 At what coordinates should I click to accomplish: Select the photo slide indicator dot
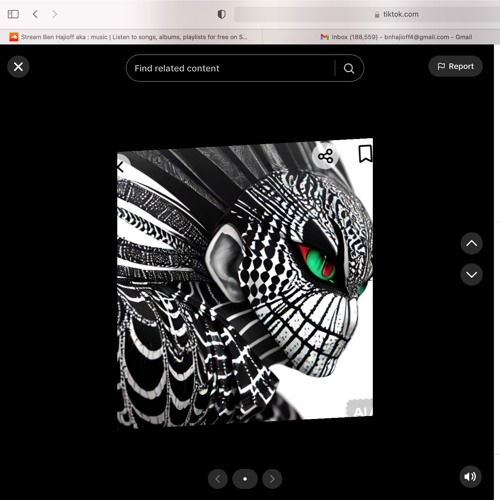click(245, 479)
